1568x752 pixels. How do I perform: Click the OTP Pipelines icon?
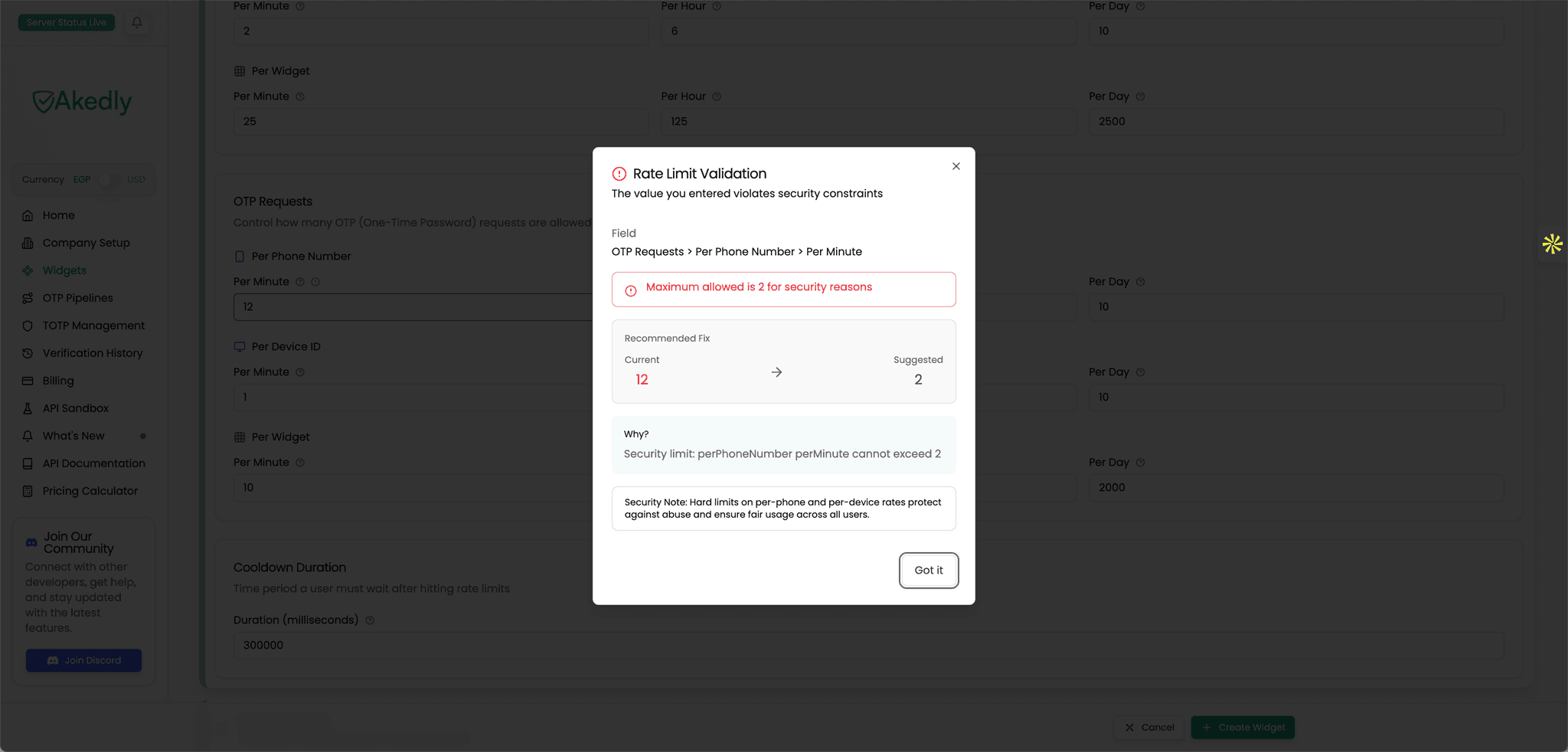pyautogui.click(x=28, y=298)
